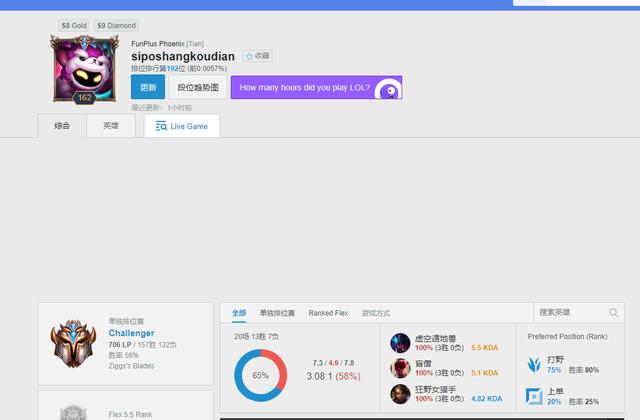The width and height of the screenshot is (640, 420).
Task: Select the 单独排位赛 solo queue tab
Action: tap(277, 313)
